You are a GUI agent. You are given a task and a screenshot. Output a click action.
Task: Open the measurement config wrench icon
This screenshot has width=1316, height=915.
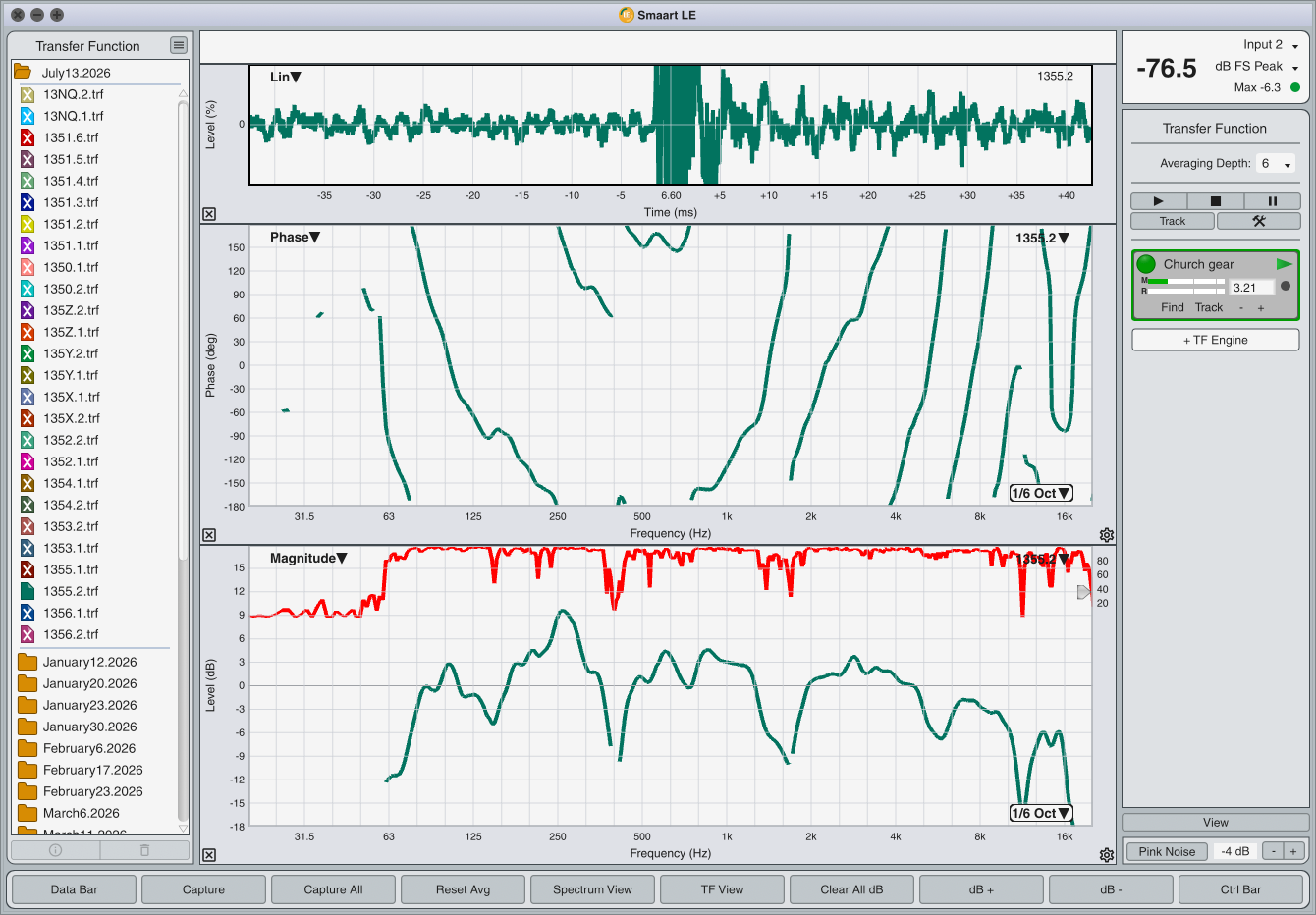click(x=1258, y=221)
